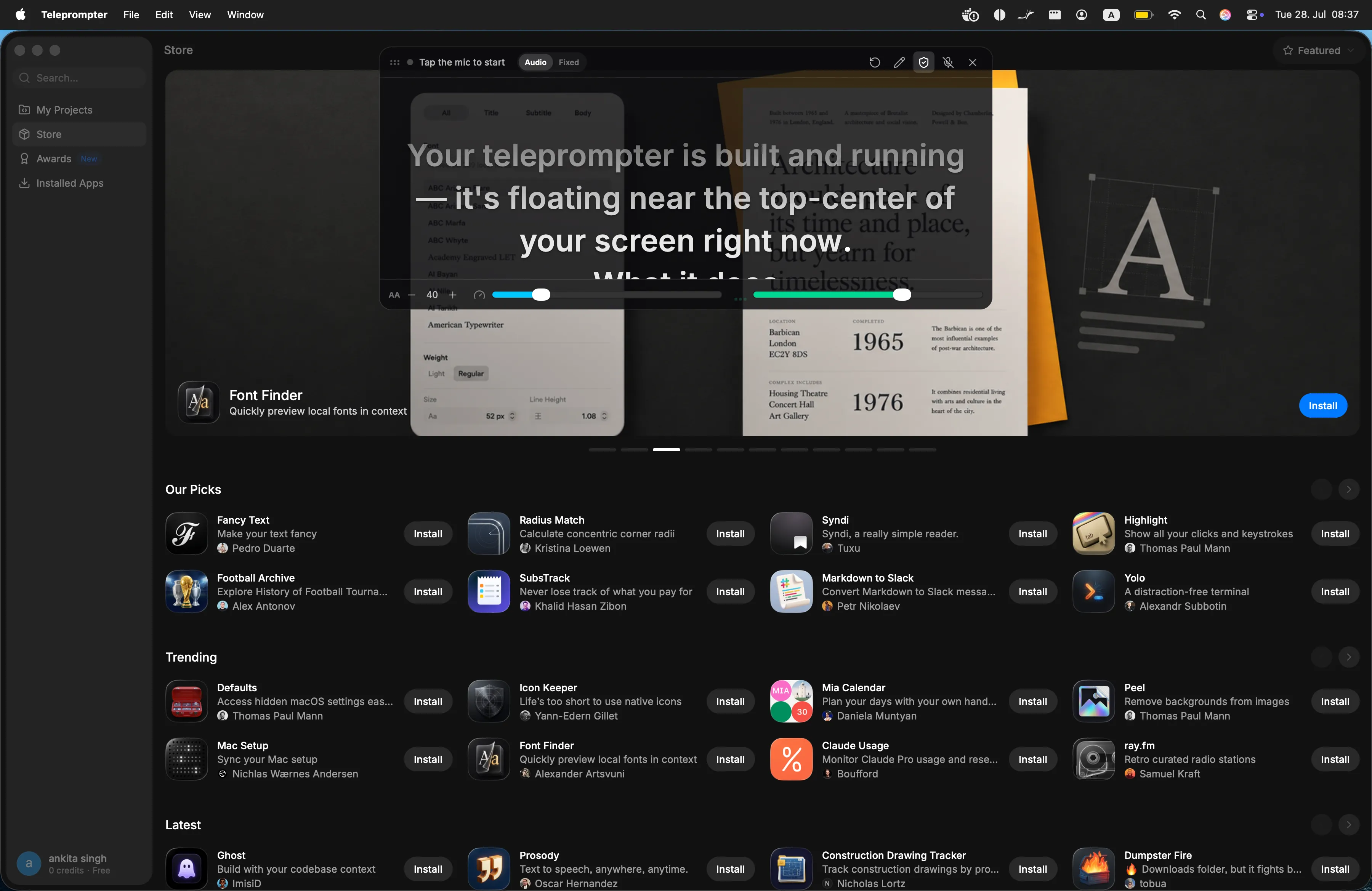Open the Defaults app icon
The image size is (1372, 891).
186,701
